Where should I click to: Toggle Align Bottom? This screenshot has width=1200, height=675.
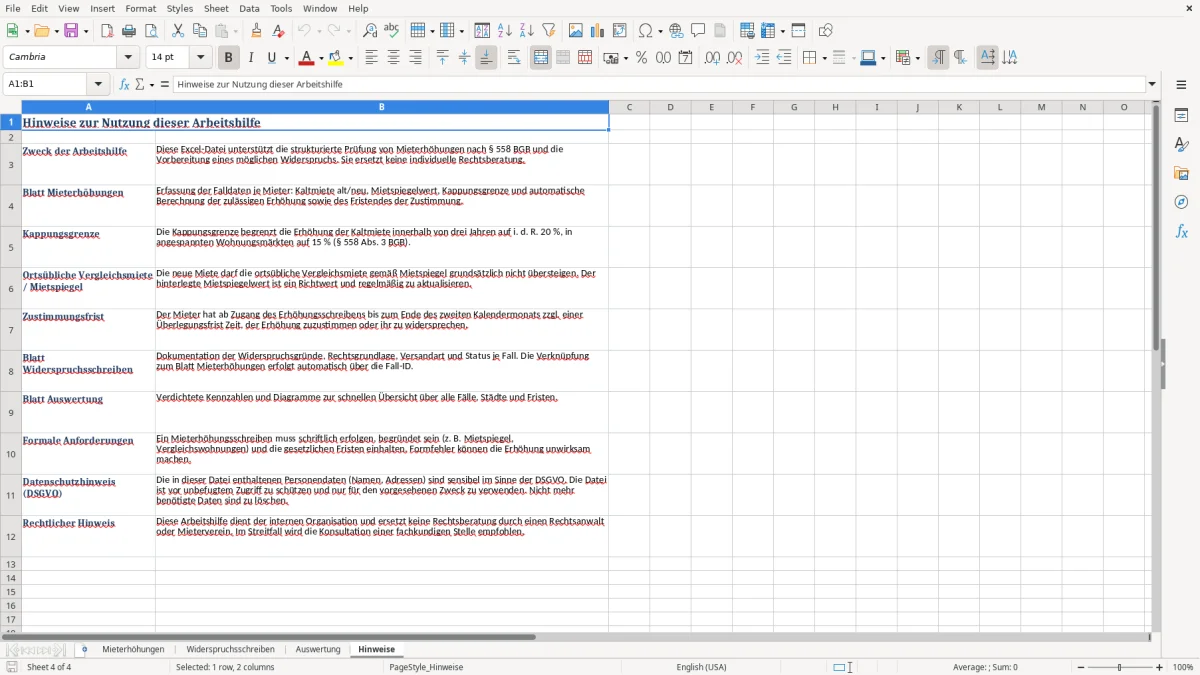point(486,58)
